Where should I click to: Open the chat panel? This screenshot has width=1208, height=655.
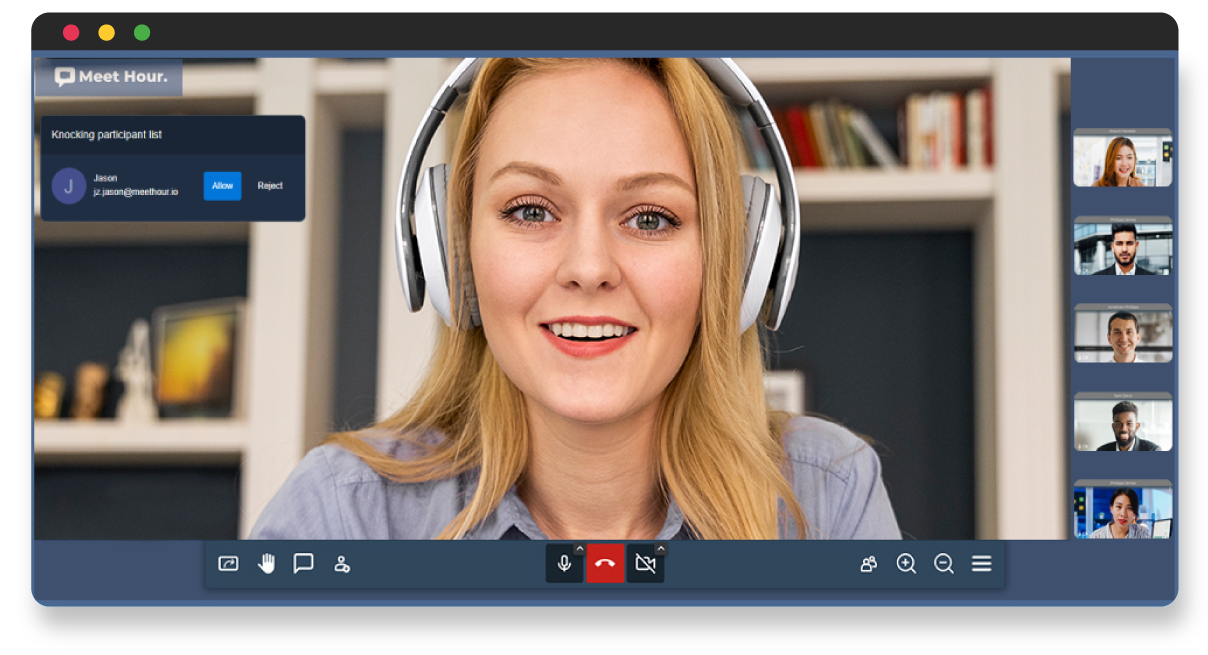(x=304, y=563)
